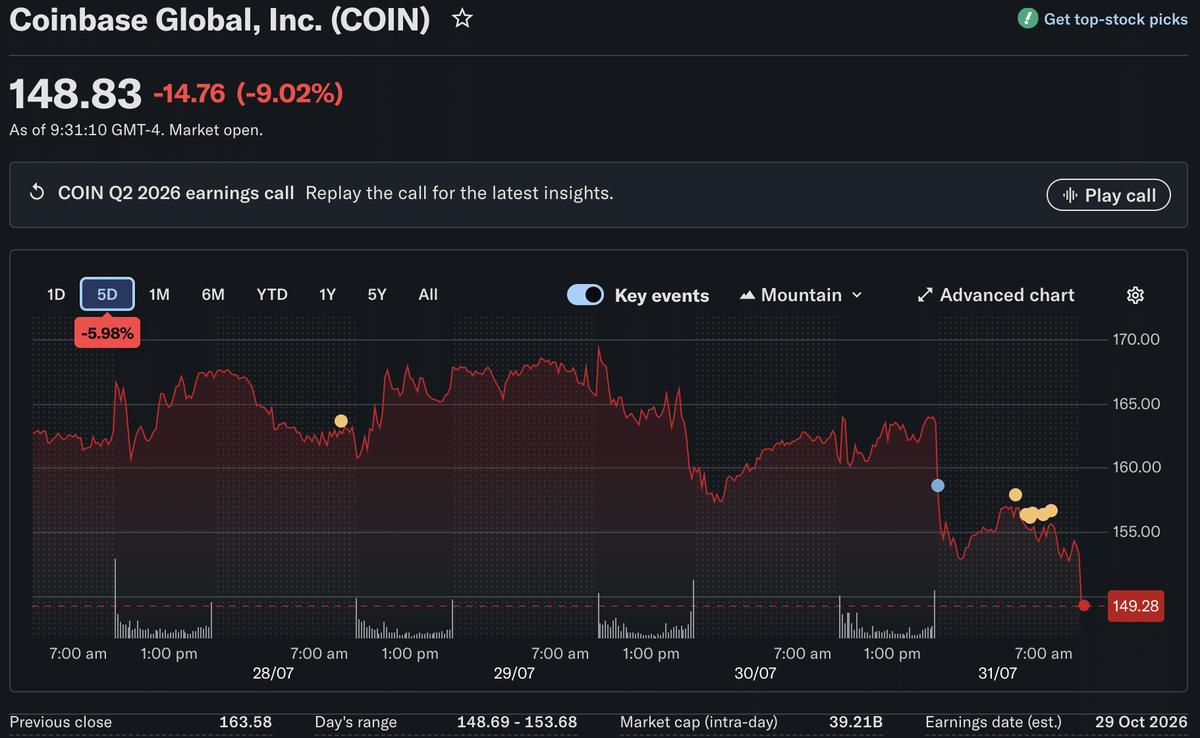
Task: Click the 28/07 date label
Action: pyautogui.click(x=272, y=673)
